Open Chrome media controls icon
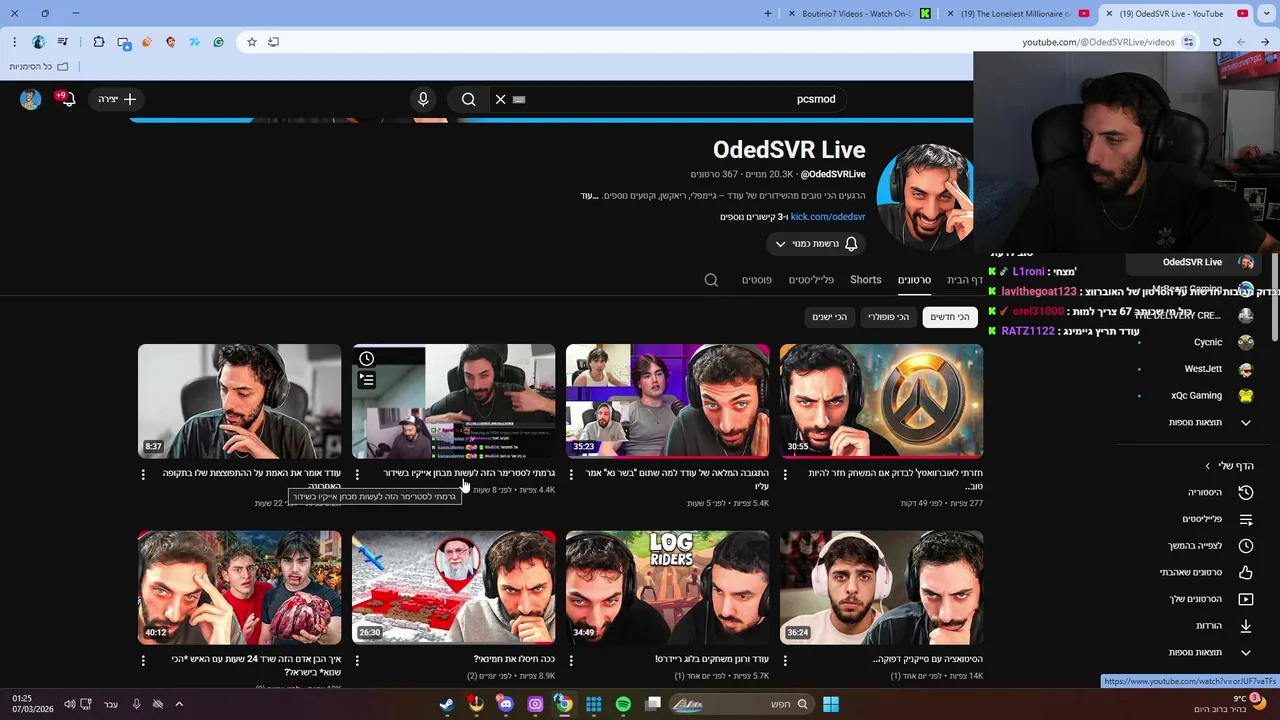 (x=62, y=42)
